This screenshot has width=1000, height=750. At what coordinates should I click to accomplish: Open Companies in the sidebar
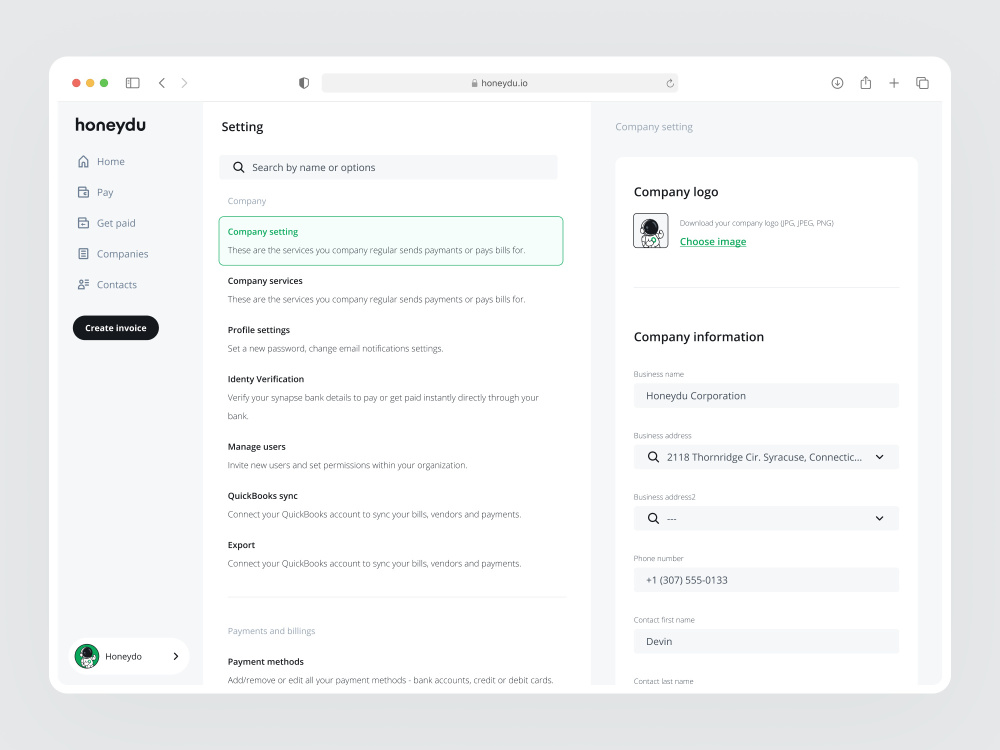(112, 254)
